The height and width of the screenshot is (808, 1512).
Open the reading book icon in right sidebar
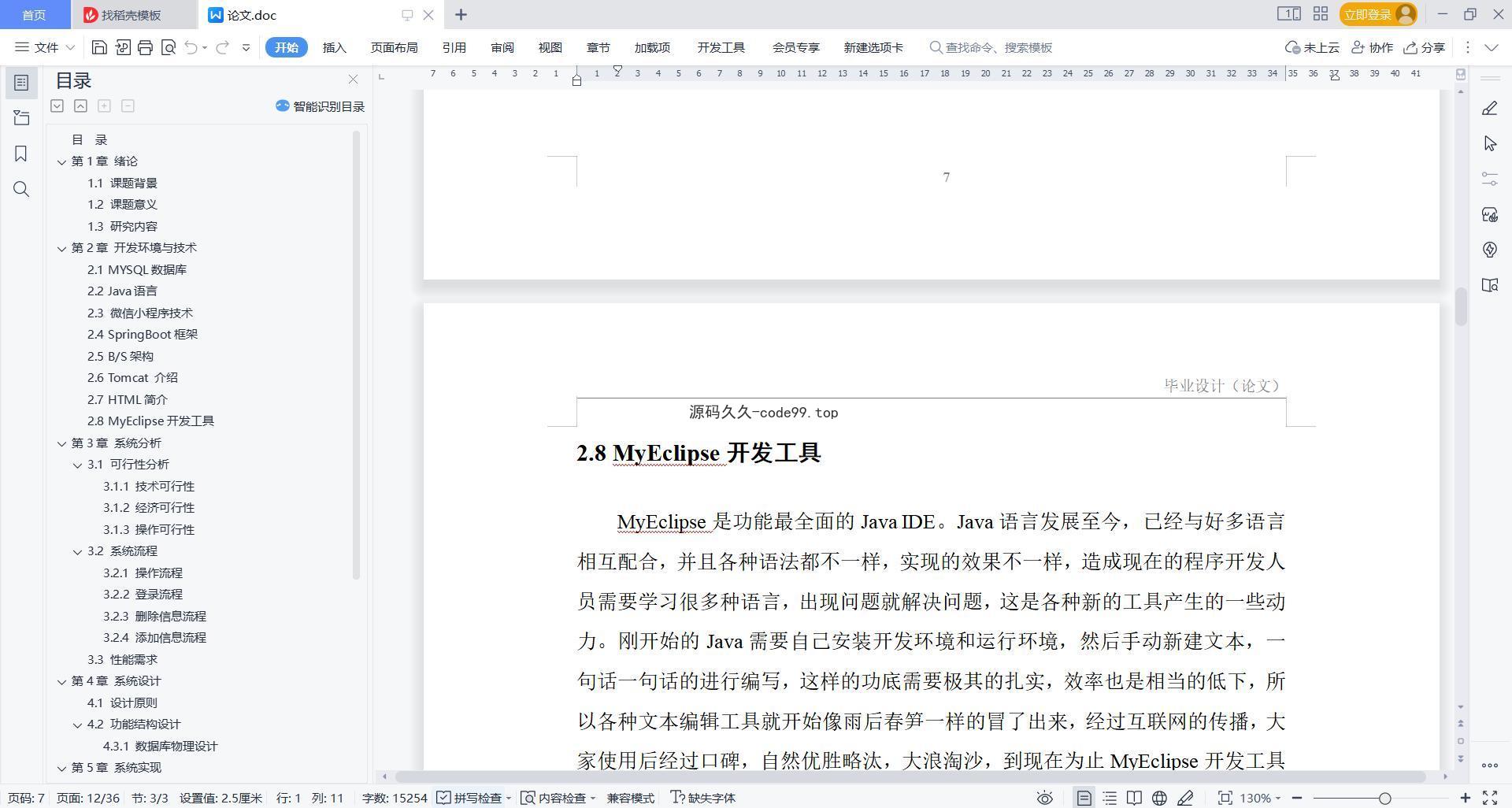point(1489,285)
